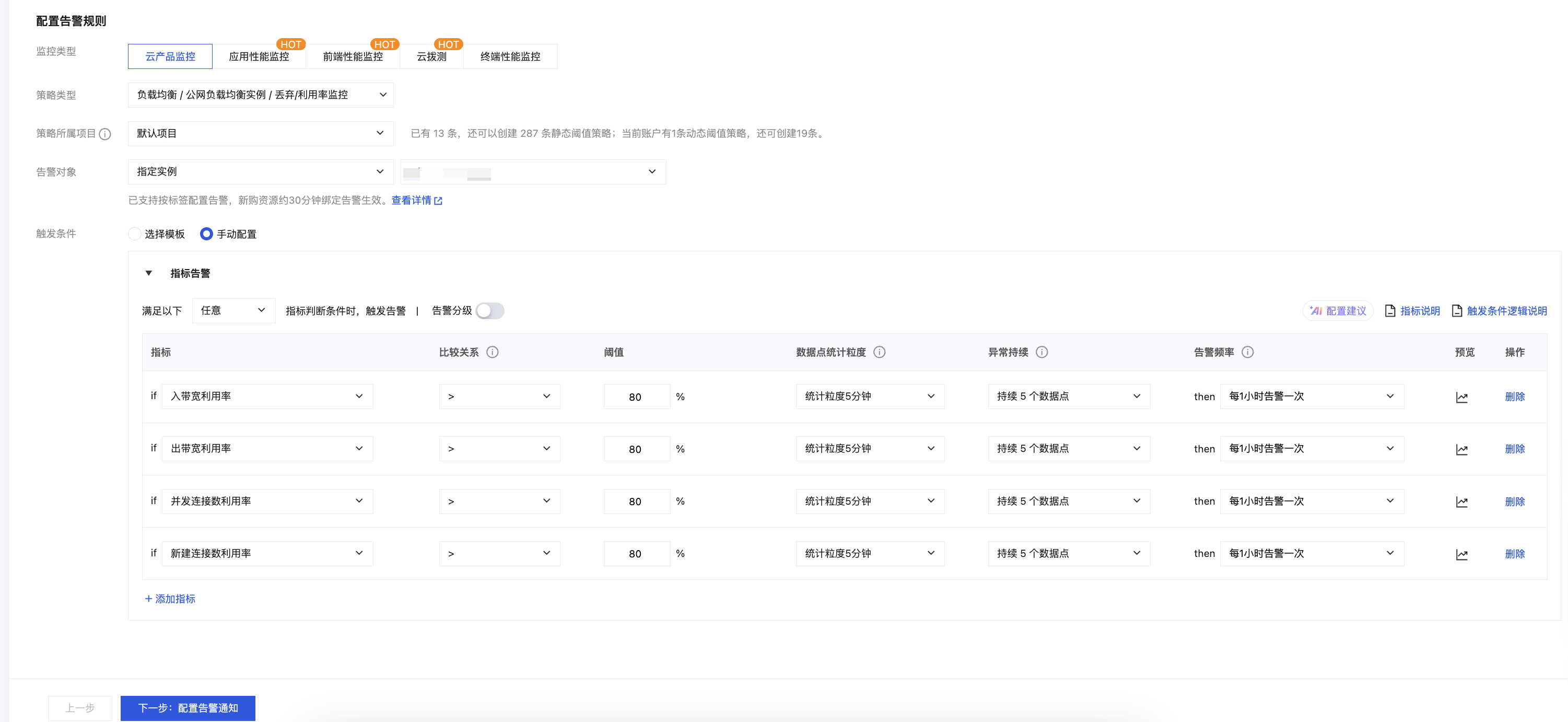This screenshot has width=1568, height=722.
Task: Click info icon next to 策略所属项目
Action: click(x=104, y=134)
